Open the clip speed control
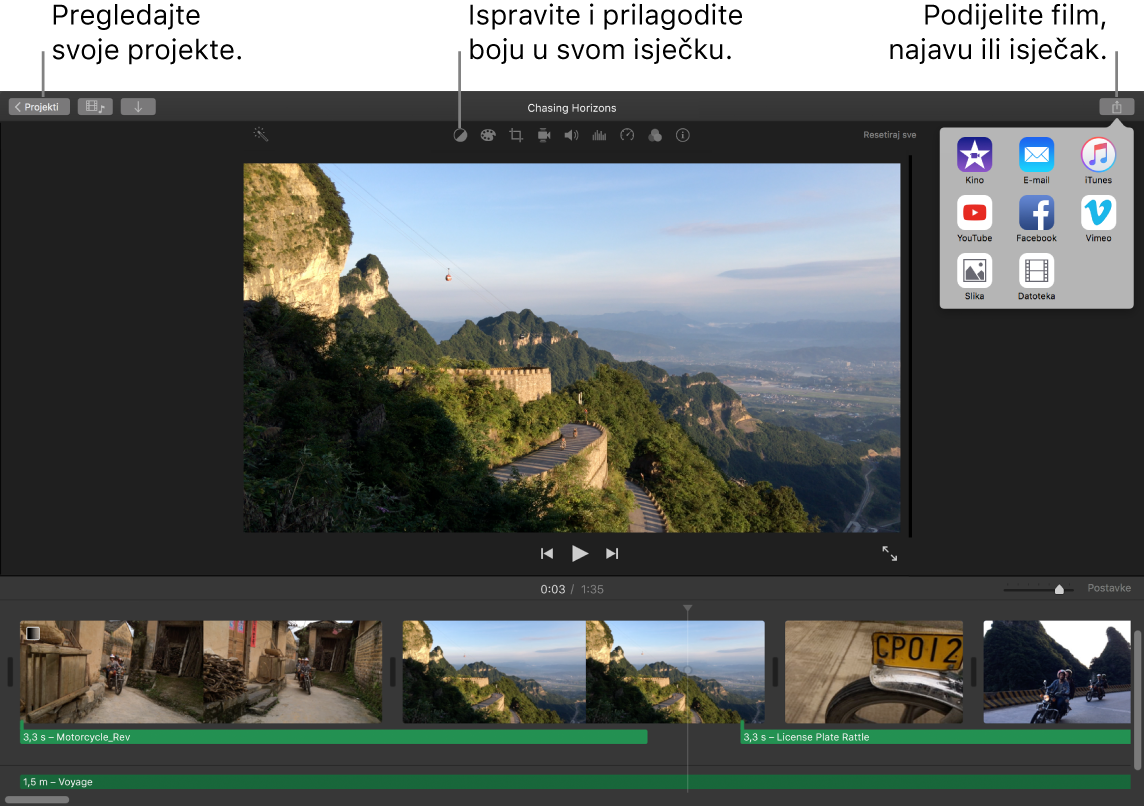 click(627, 134)
